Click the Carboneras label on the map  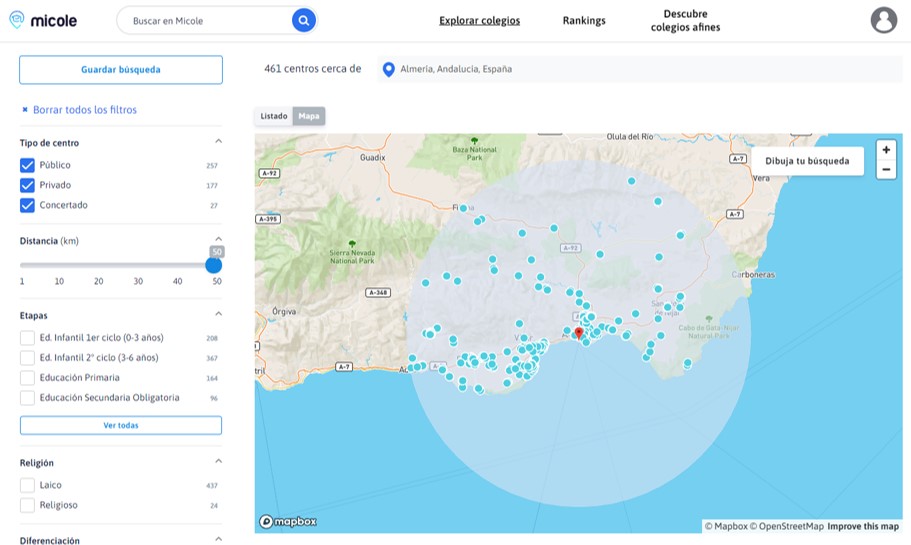click(x=753, y=274)
